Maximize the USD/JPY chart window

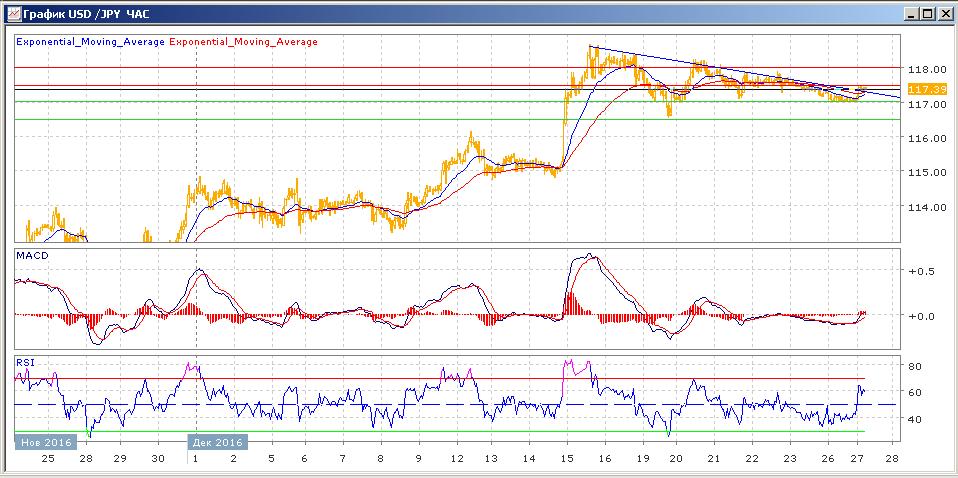pyautogui.click(x=927, y=13)
